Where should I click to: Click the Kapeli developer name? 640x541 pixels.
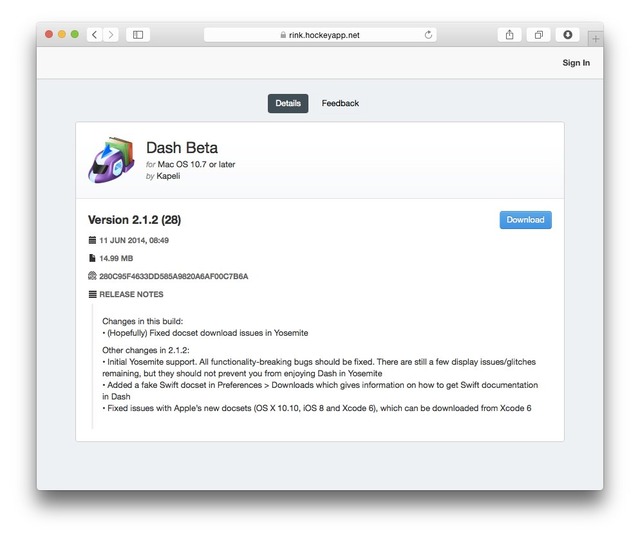click(168, 176)
